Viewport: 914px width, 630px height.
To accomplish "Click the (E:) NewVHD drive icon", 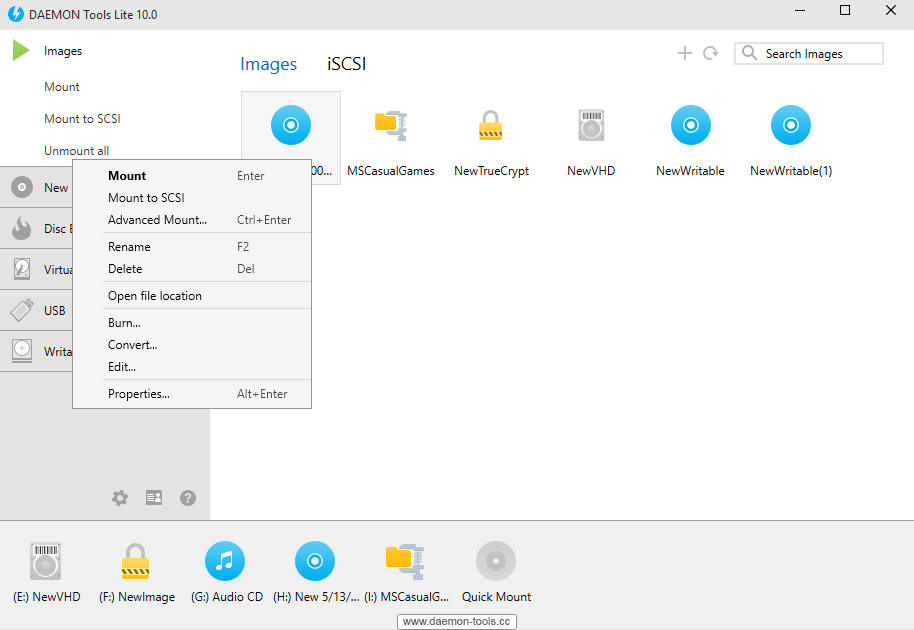I will pos(45,561).
